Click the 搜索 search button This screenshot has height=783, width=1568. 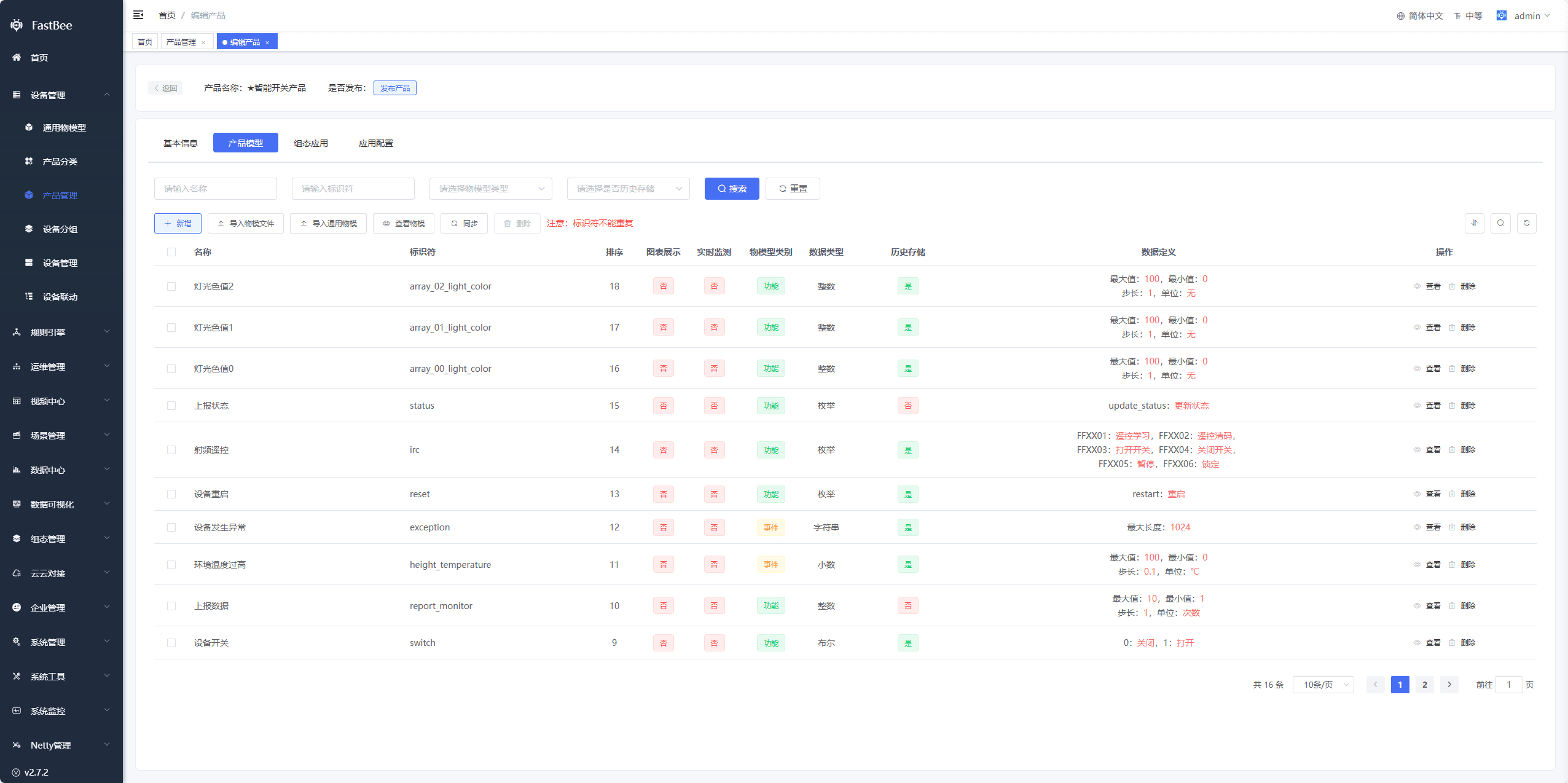(x=732, y=189)
